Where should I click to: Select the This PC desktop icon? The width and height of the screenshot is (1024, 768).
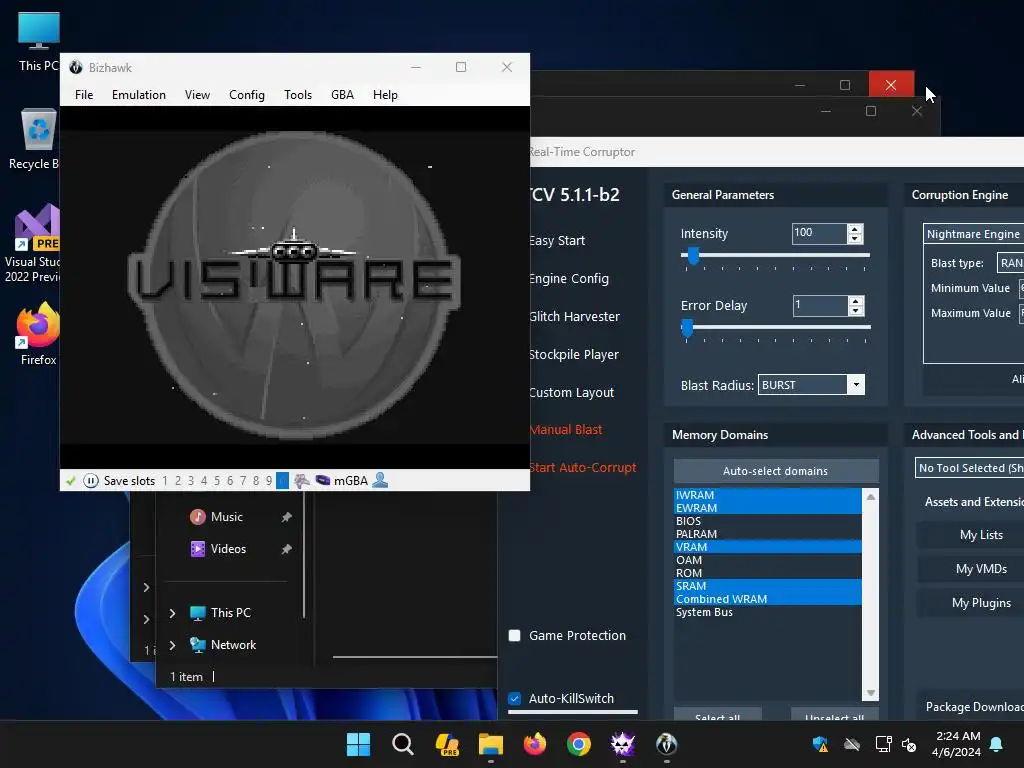pyautogui.click(x=38, y=42)
